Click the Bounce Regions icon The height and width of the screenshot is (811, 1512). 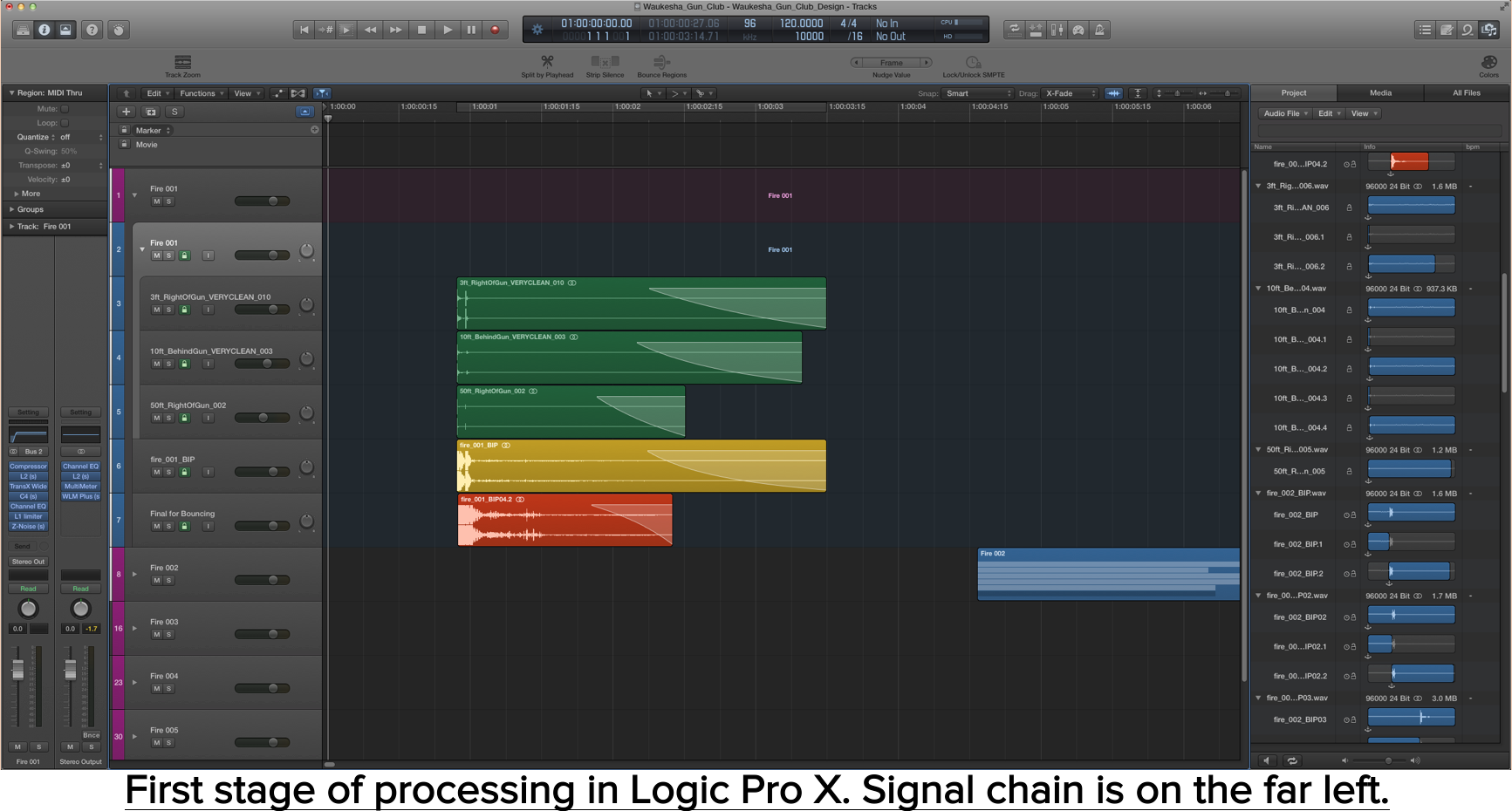661,61
